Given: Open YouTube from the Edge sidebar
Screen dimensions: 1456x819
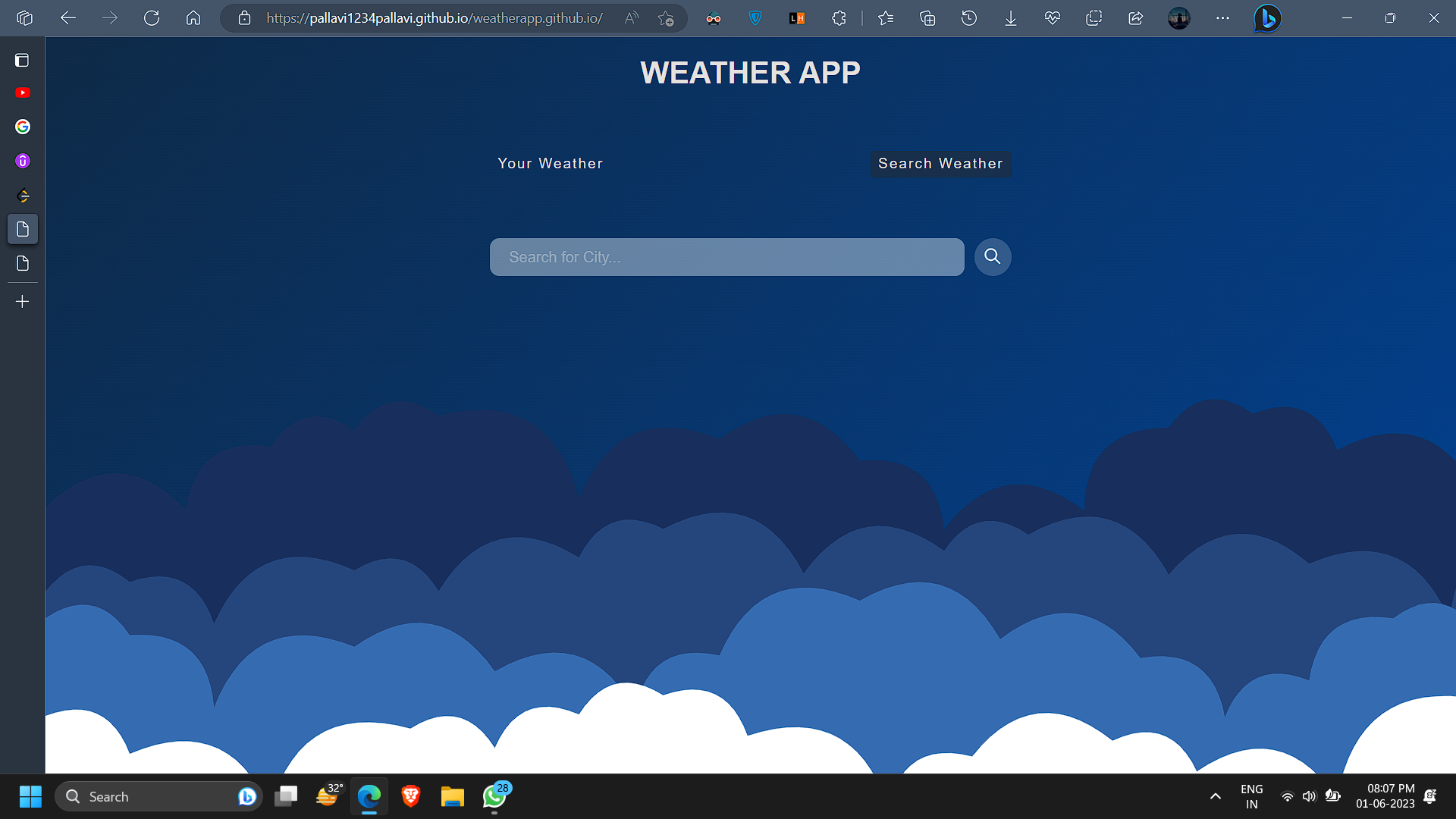Looking at the screenshot, I should pyautogui.click(x=23, y=93).
